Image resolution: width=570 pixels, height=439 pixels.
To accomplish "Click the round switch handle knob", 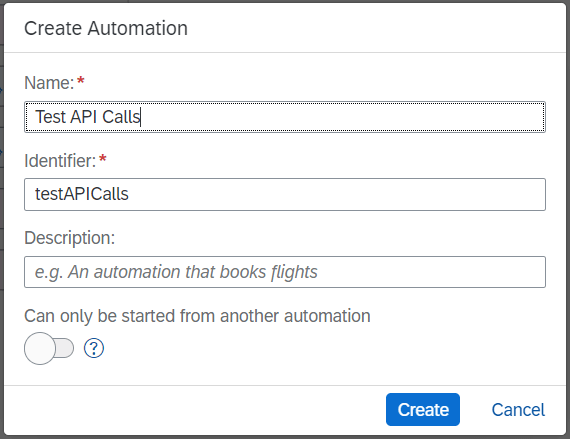I will click(40, 348).
